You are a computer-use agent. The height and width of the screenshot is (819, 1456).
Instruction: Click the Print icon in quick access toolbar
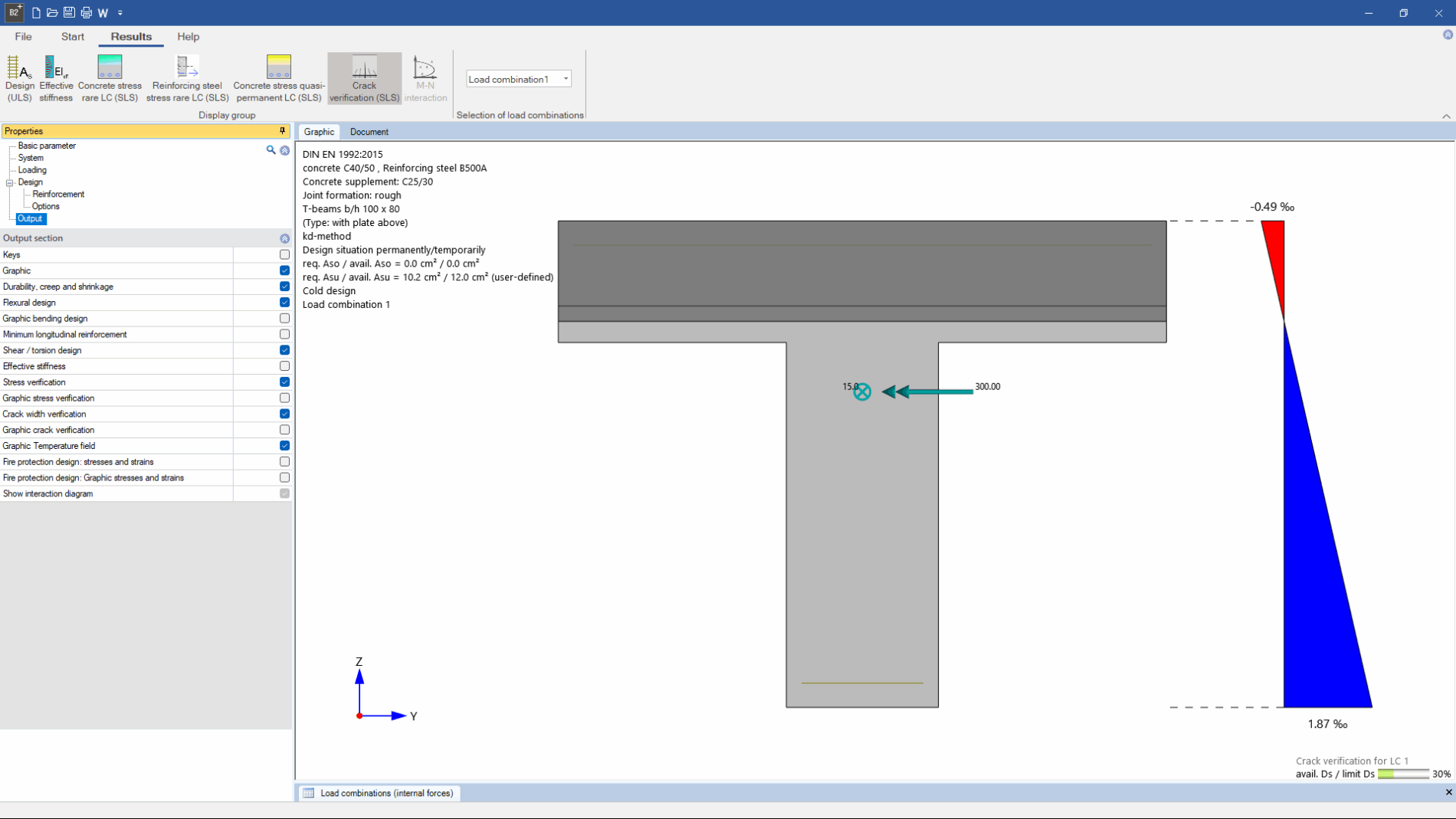click(x=86, y=12)
